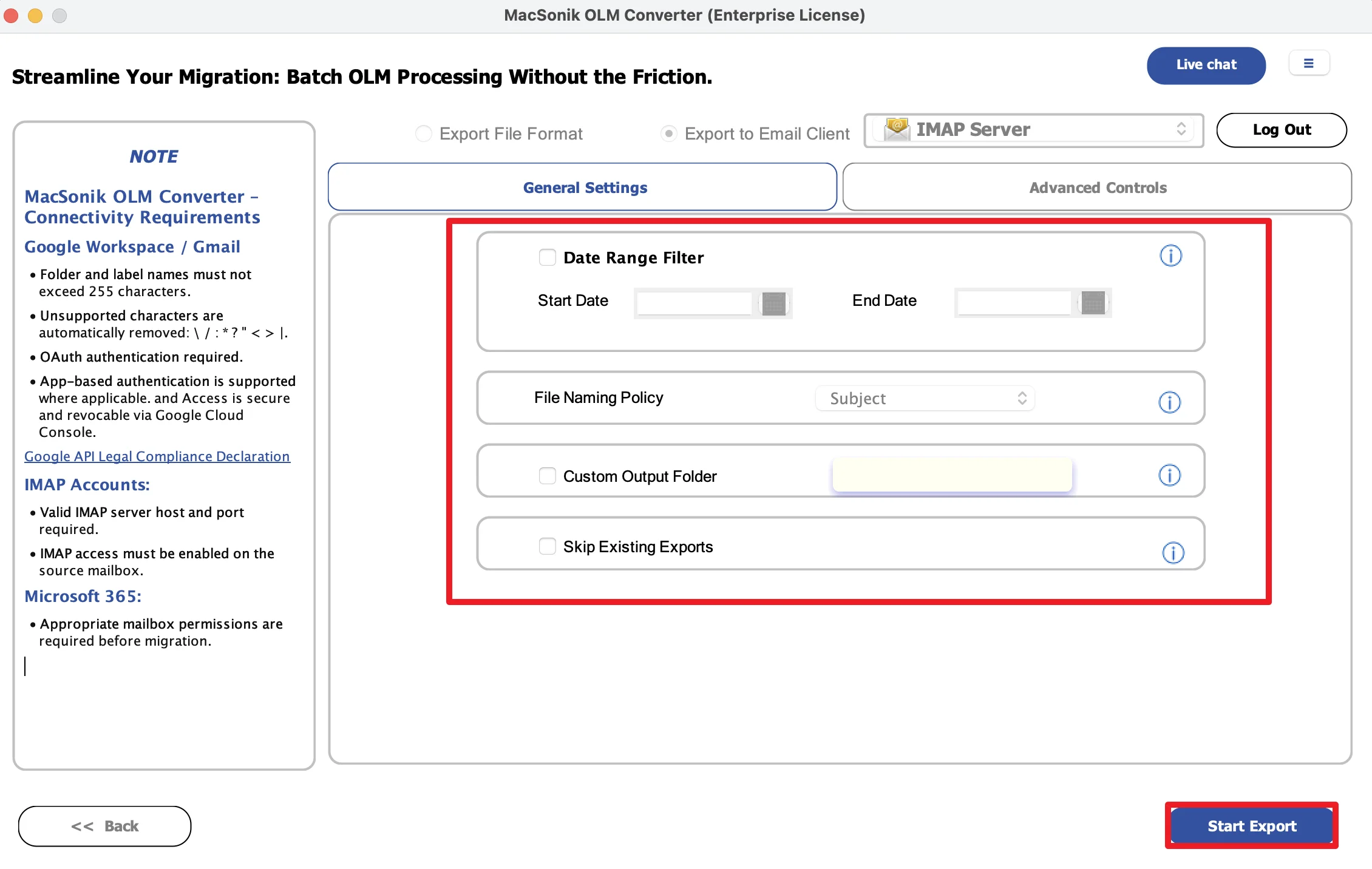Click the 'OAuth authentication required.' note
The image size is (1372, 869).
coord(141,357)
